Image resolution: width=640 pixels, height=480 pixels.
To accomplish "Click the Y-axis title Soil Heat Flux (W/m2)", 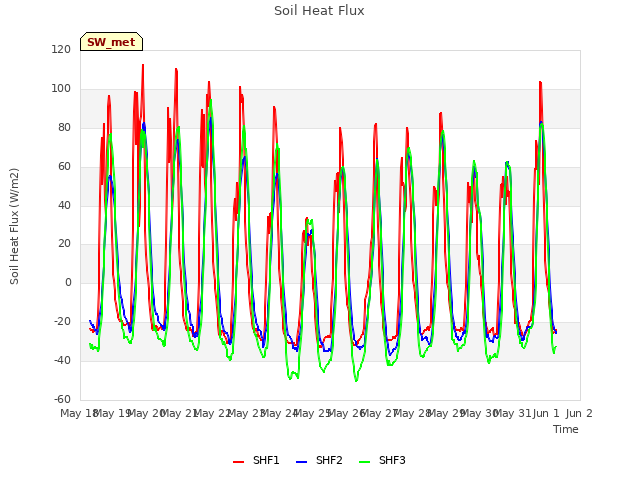I will pyautogui.click(x=14, y=226).
